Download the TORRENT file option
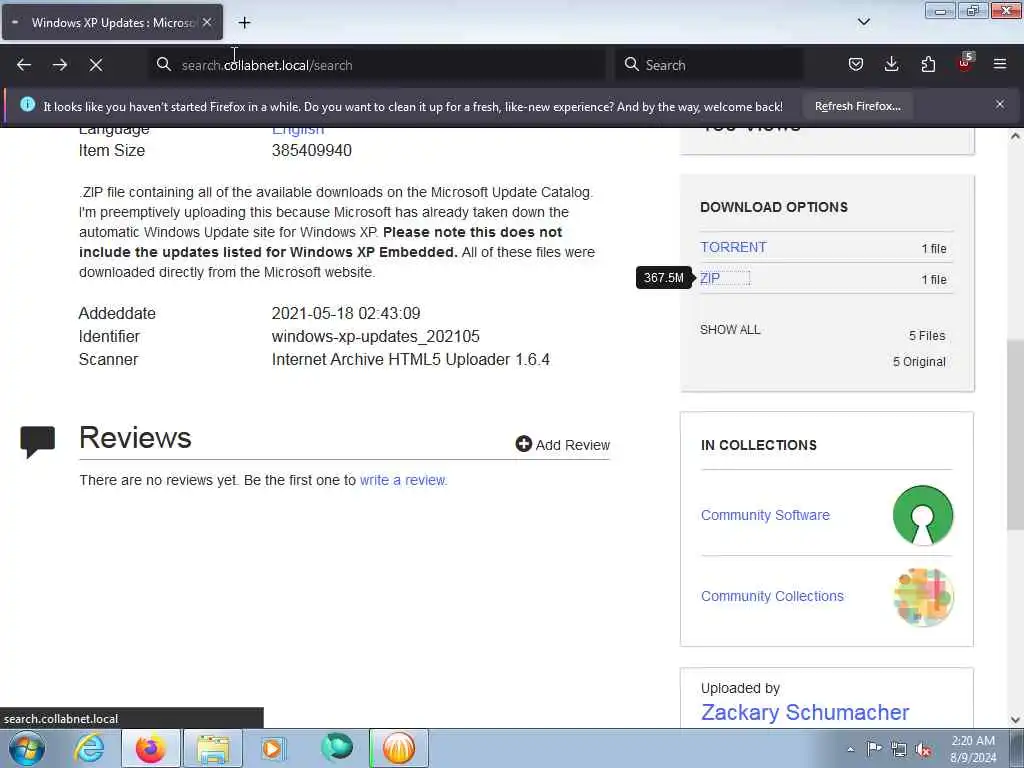This screenshot has height=768, width=1024. [x=733, y=248]
